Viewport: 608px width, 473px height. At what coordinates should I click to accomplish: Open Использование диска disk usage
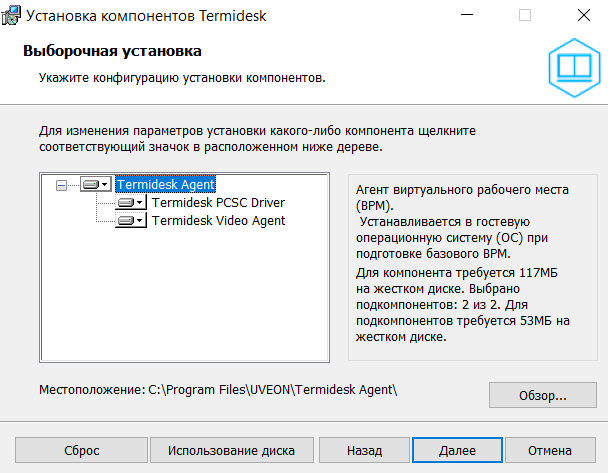231,450
